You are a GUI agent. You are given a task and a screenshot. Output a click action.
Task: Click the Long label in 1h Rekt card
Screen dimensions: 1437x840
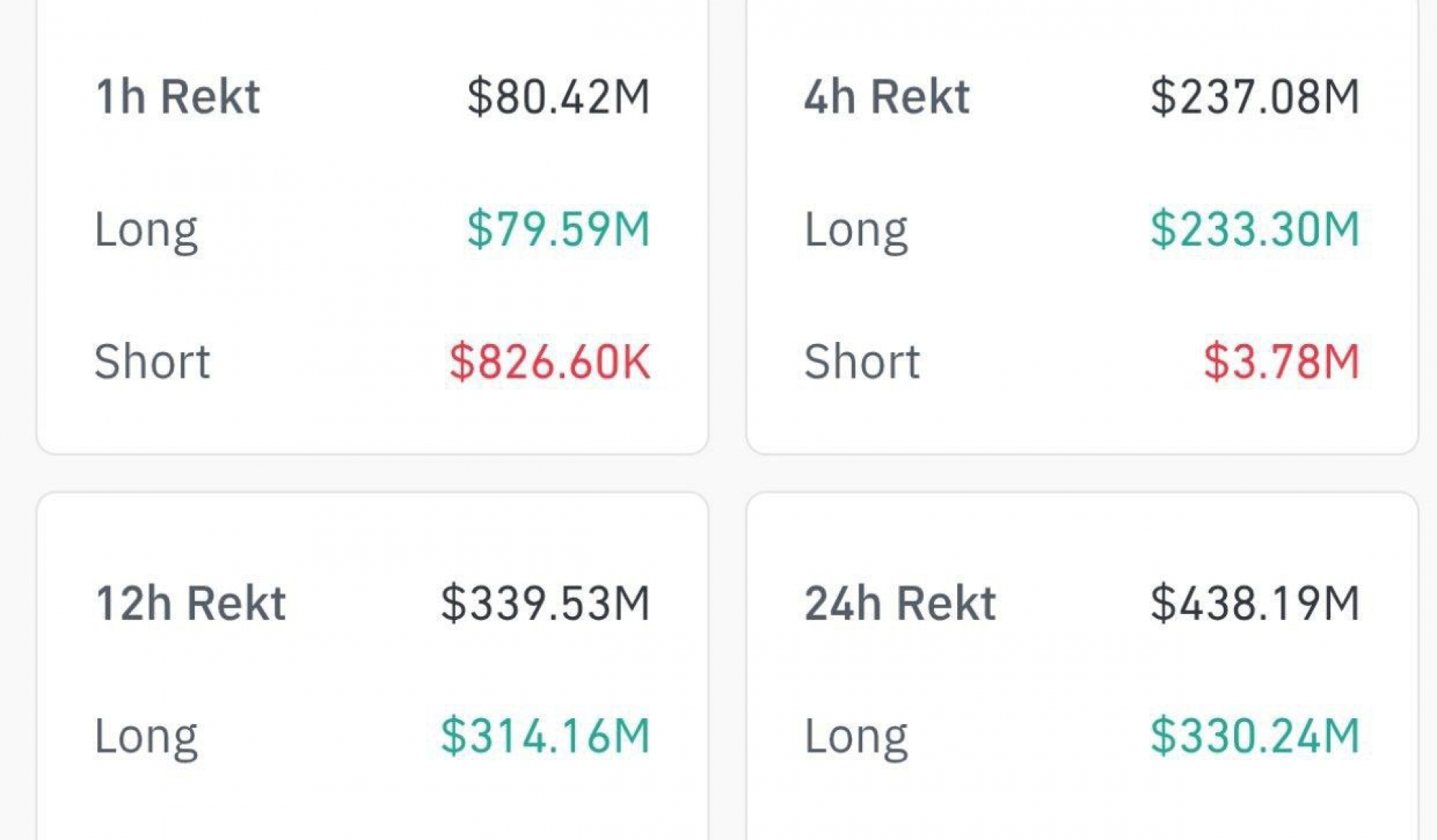coord(146,229)
